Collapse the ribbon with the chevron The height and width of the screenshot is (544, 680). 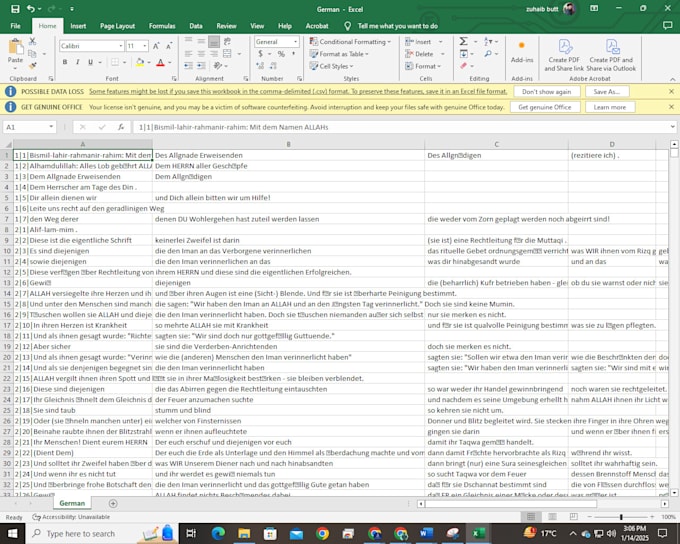coord(672,79)
